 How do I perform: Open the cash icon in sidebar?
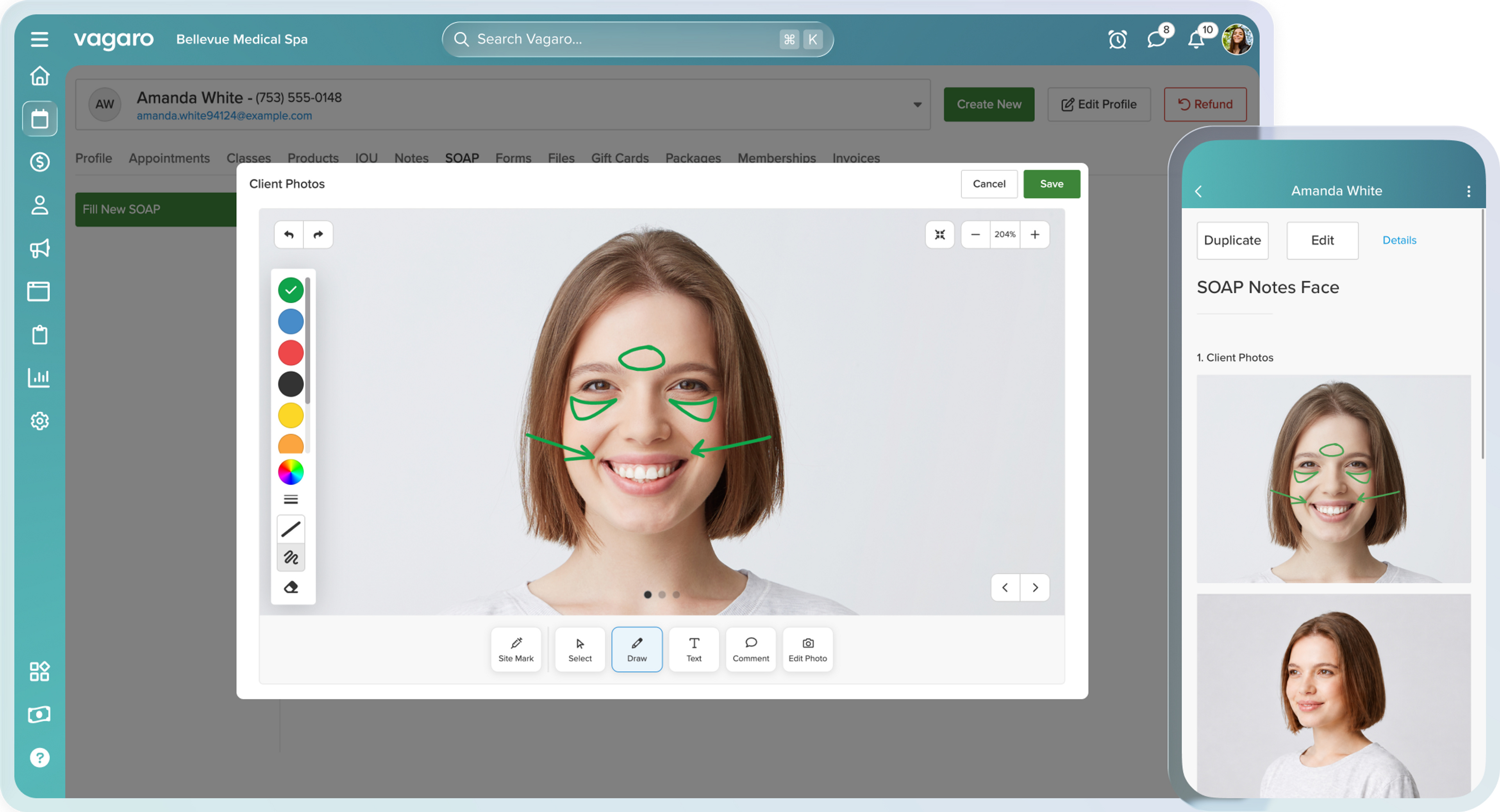(39, 714)
